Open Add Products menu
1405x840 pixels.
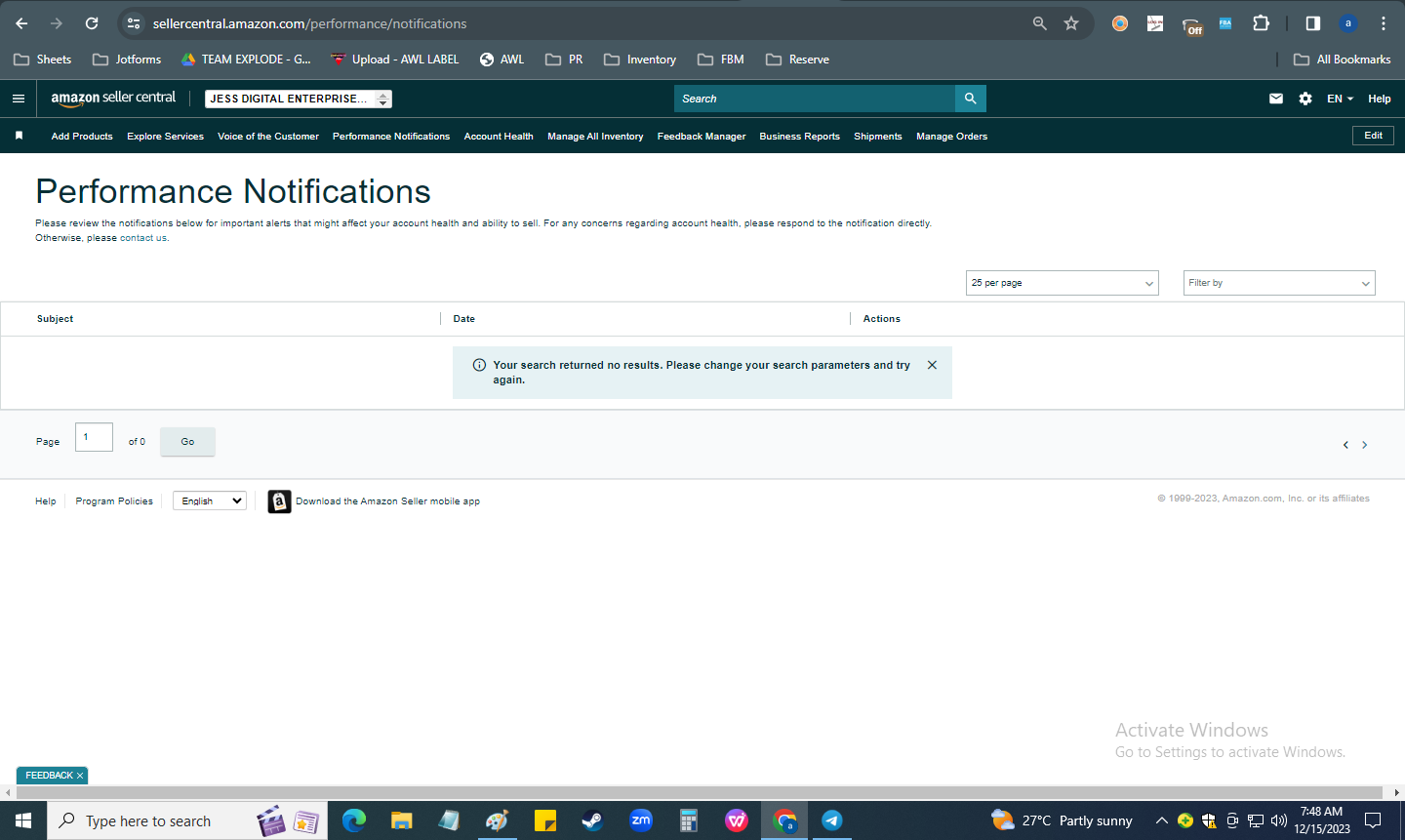[82, 137]
